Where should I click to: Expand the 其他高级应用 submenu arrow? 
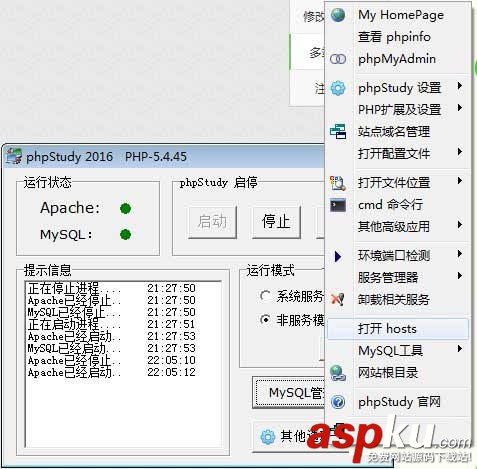(460, 225)
